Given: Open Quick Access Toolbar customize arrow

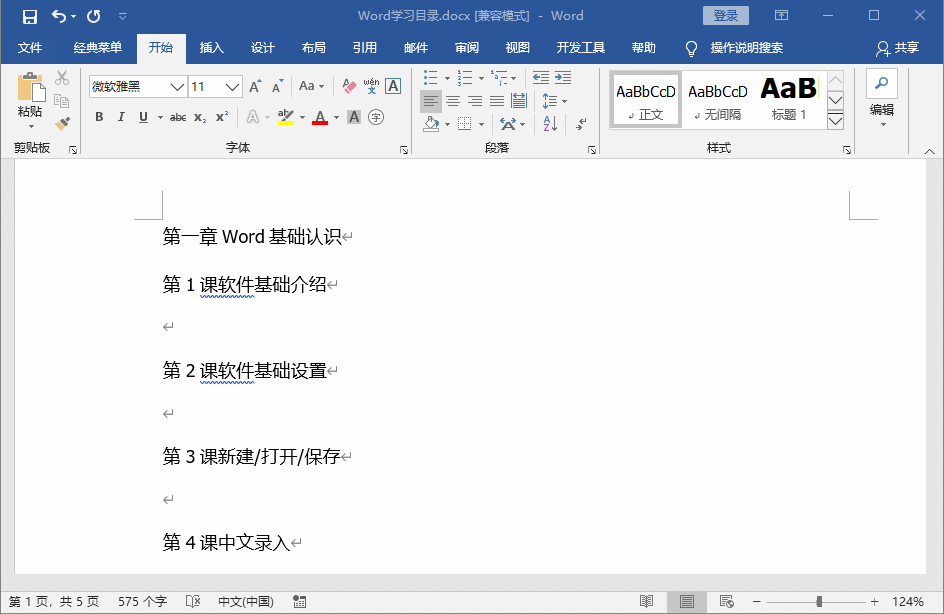Looking at the screenshot, I should [x=122, y=16].
